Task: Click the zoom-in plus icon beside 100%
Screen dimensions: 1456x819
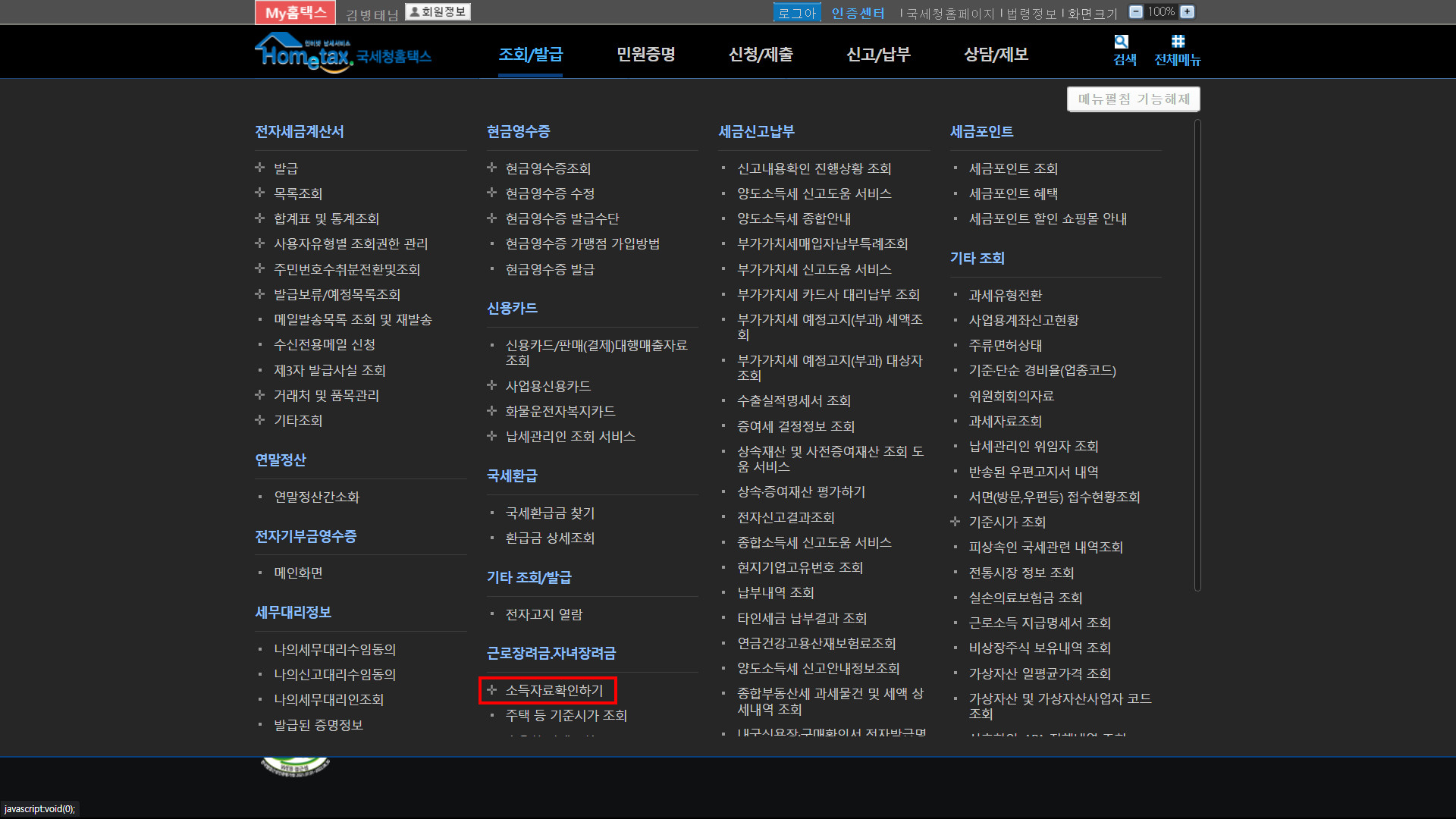Action: pyautogui.click(x=1188, y=12)
